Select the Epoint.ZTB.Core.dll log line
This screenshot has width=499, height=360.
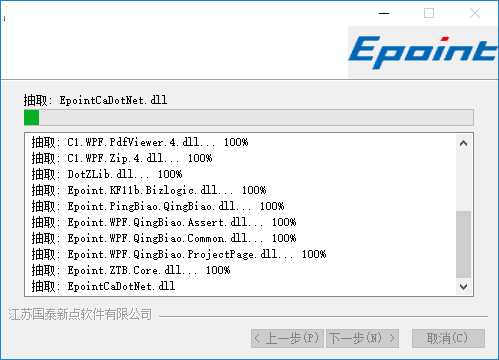point(131,270)
